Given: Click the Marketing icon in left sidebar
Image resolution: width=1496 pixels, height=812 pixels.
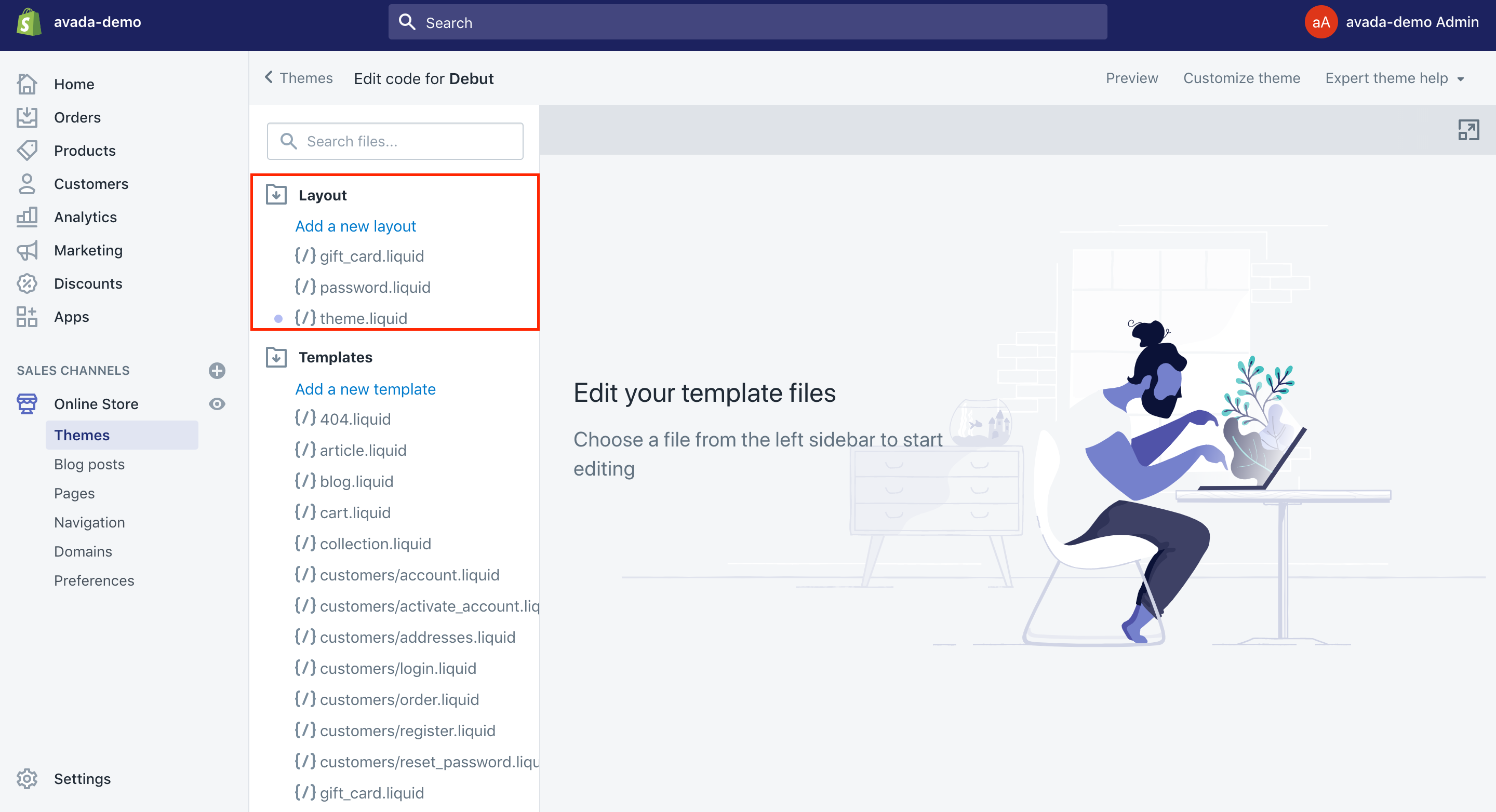Looking at the screenshot, I should [x=27, y=250].
